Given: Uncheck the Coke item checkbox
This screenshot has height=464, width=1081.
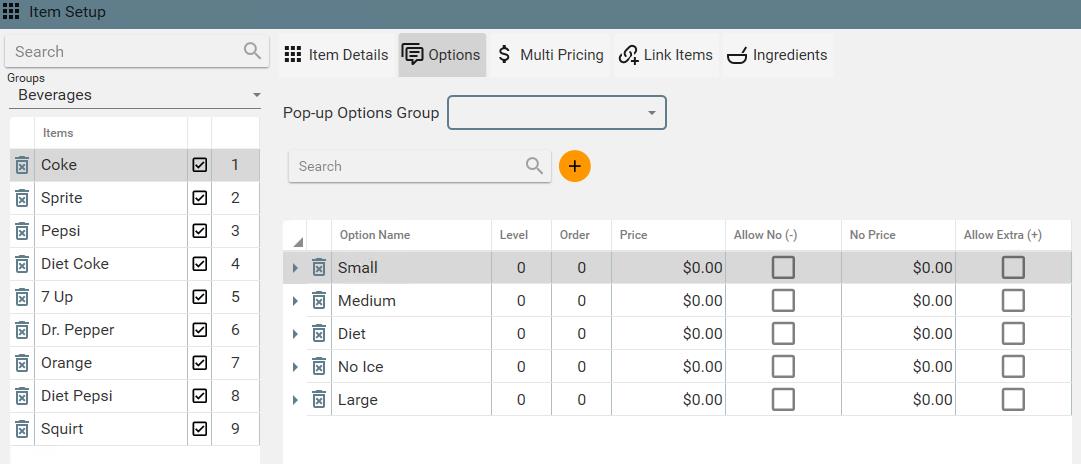Looking at the screenshot, I should 200,165.
